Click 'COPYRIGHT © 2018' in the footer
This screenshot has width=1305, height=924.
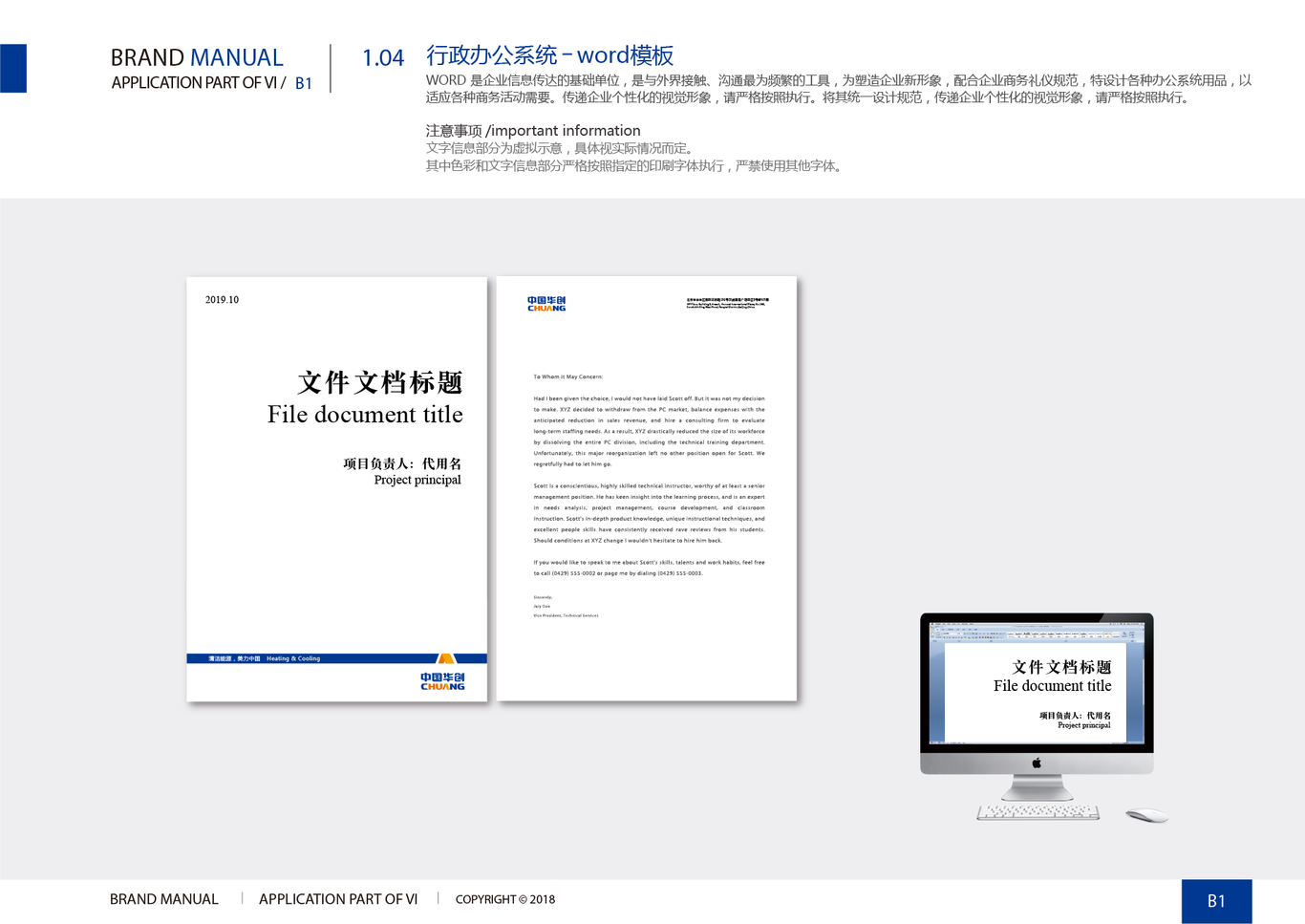(x=505, y=899)
